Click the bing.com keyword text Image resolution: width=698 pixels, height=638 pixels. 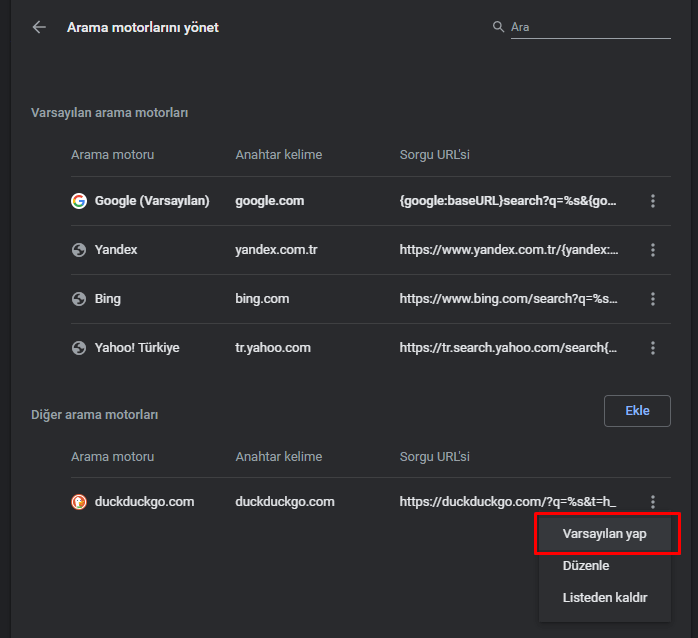point(262,299)
